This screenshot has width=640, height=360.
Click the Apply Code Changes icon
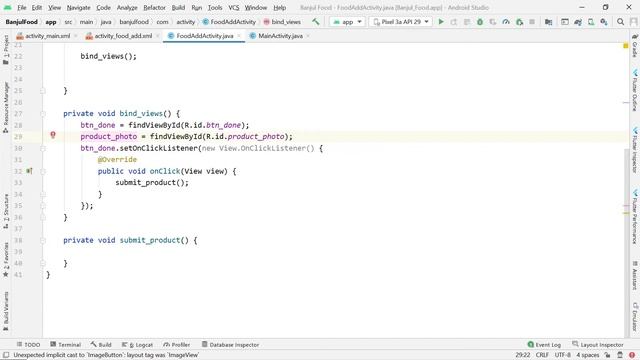coord(467,22)
